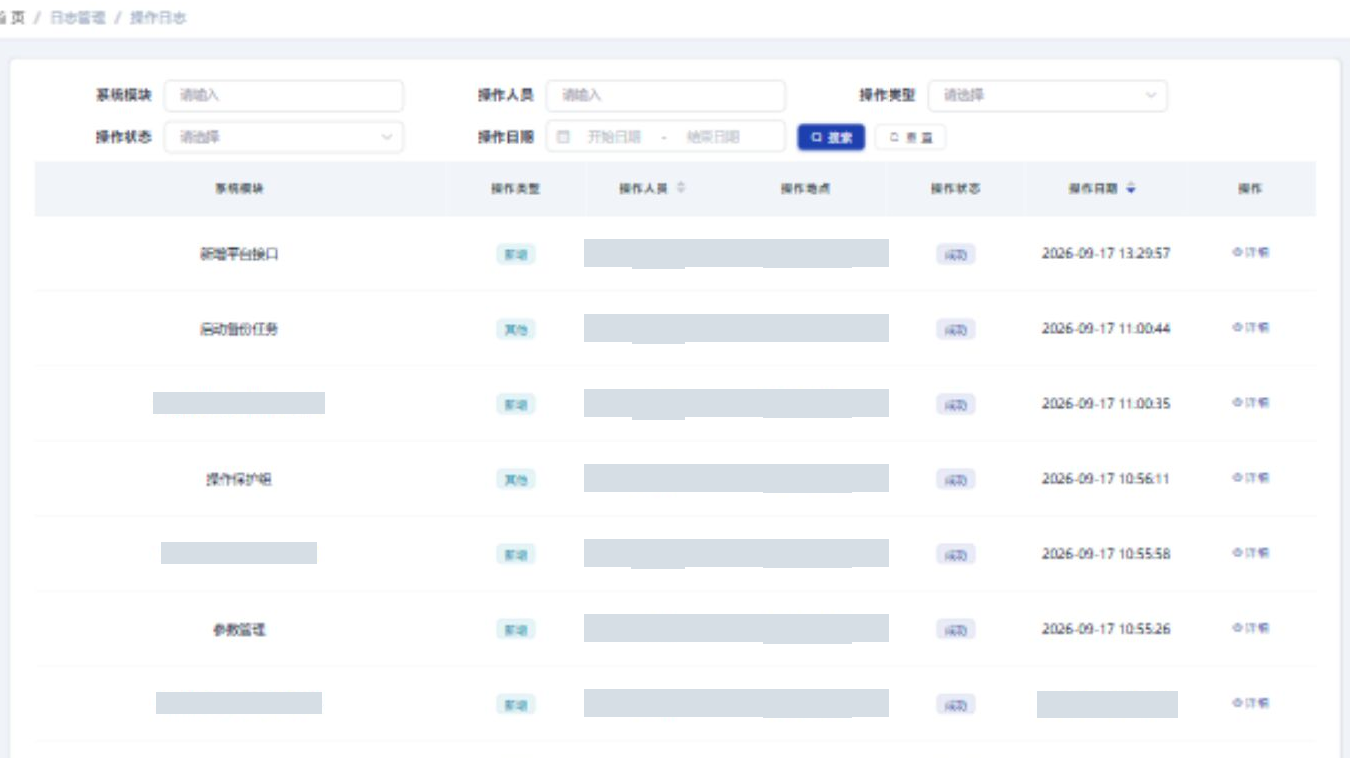Image resolution: width=1350 pixels, height=758 pixels.
Task: Click the 操作地点 column header
Action: click(x=806, y=188)
